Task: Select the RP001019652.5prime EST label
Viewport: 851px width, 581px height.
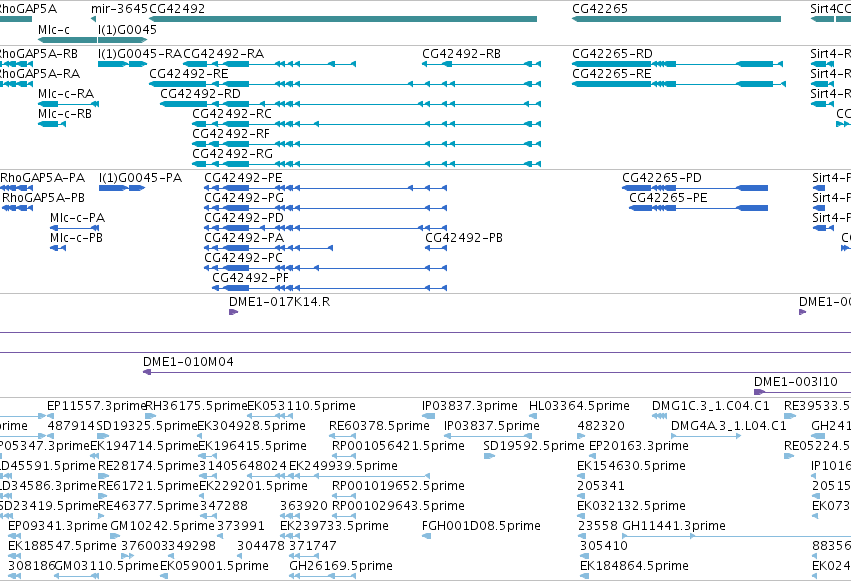Action: (398, 487)
